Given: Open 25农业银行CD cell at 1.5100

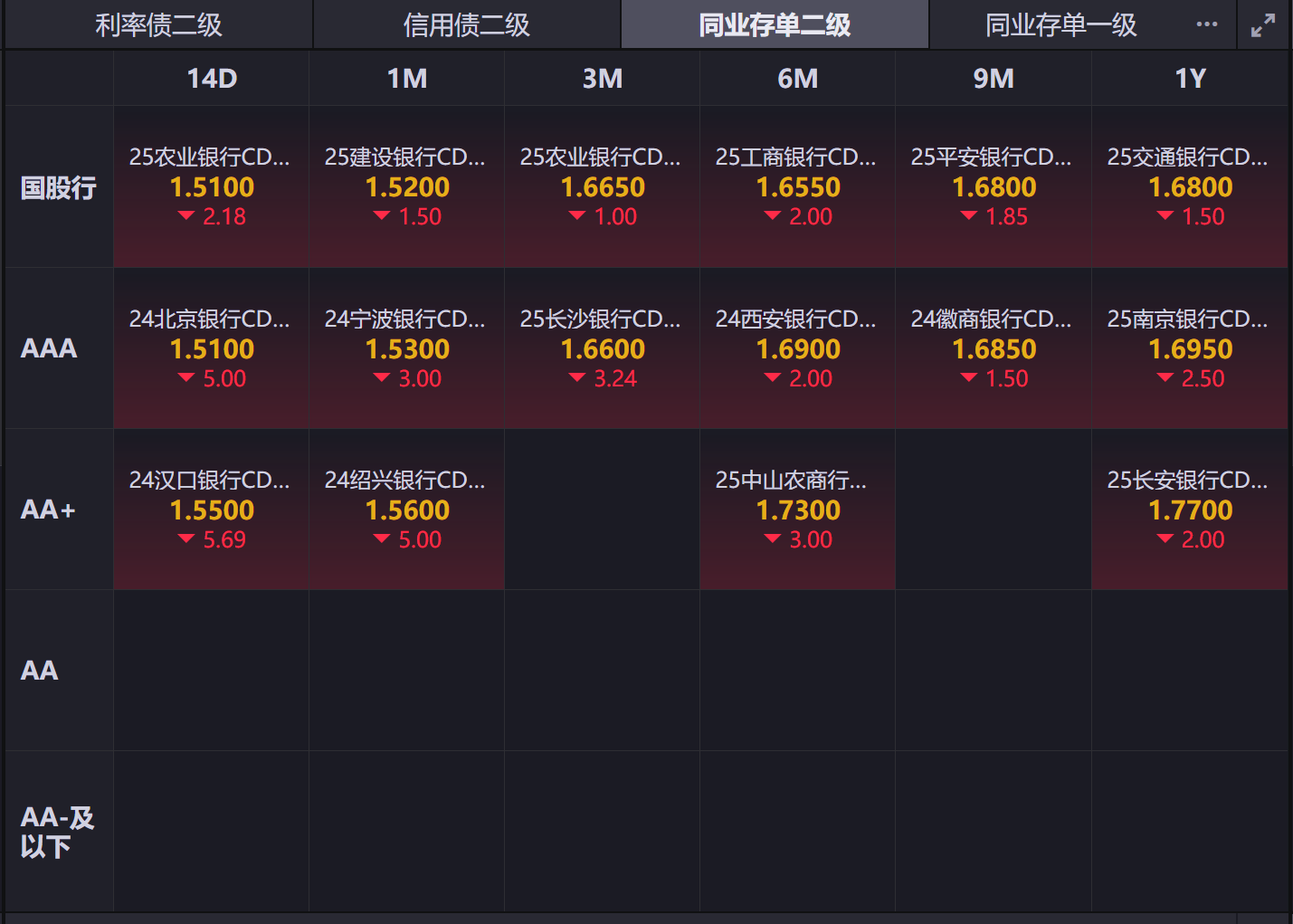Looking at the screenshot, I should (x=212, y=187).
